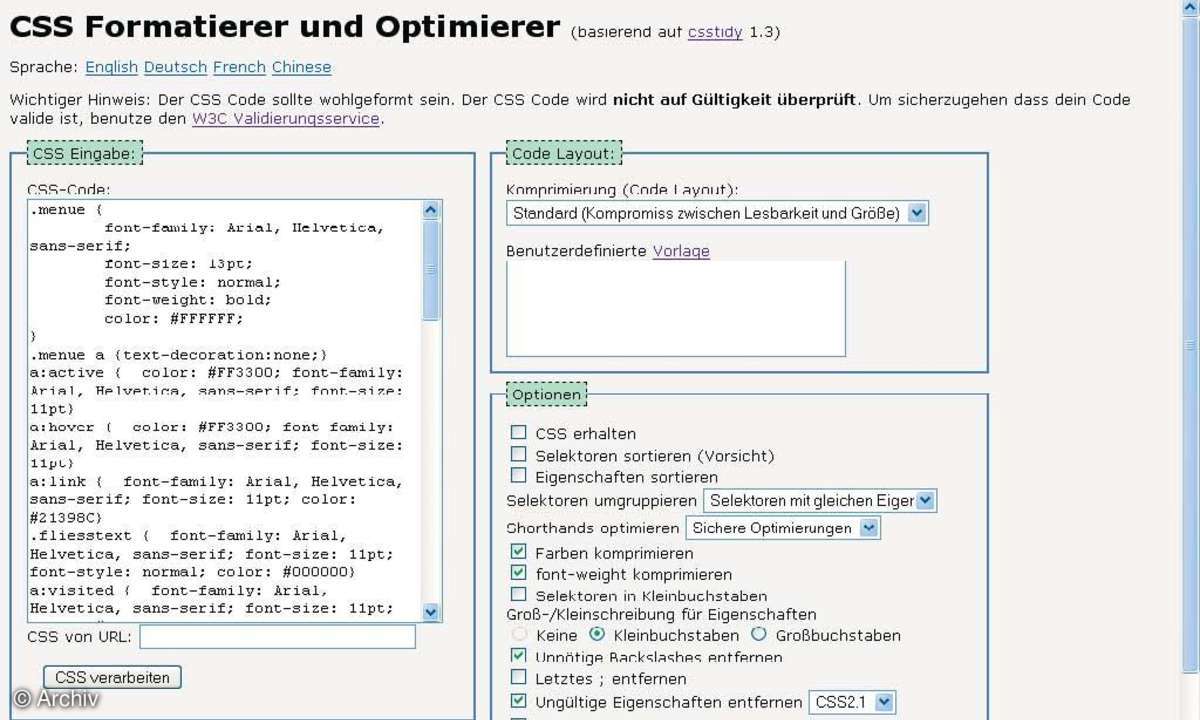Select the Großbuchstaben radio button
The height and width of the screenshot is (720, 1200).
coord(758,635)
